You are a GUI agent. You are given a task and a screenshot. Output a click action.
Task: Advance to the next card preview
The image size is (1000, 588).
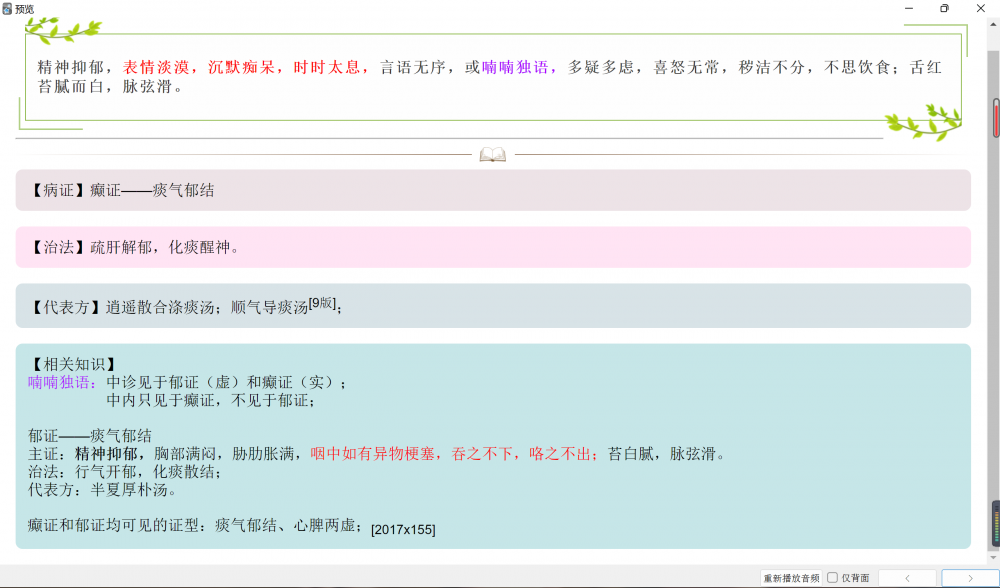970,578
